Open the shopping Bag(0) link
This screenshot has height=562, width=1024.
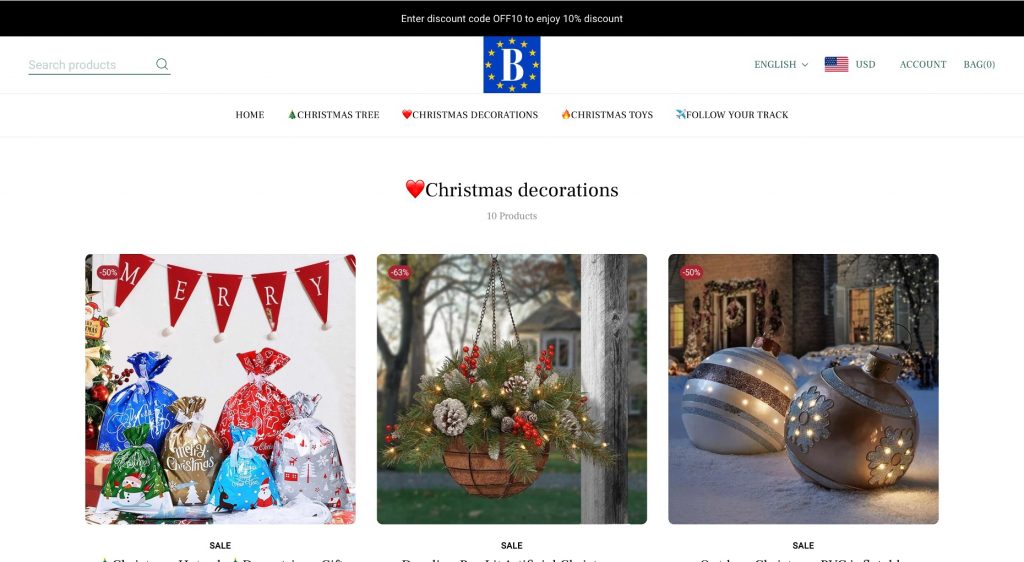(978, 65)
